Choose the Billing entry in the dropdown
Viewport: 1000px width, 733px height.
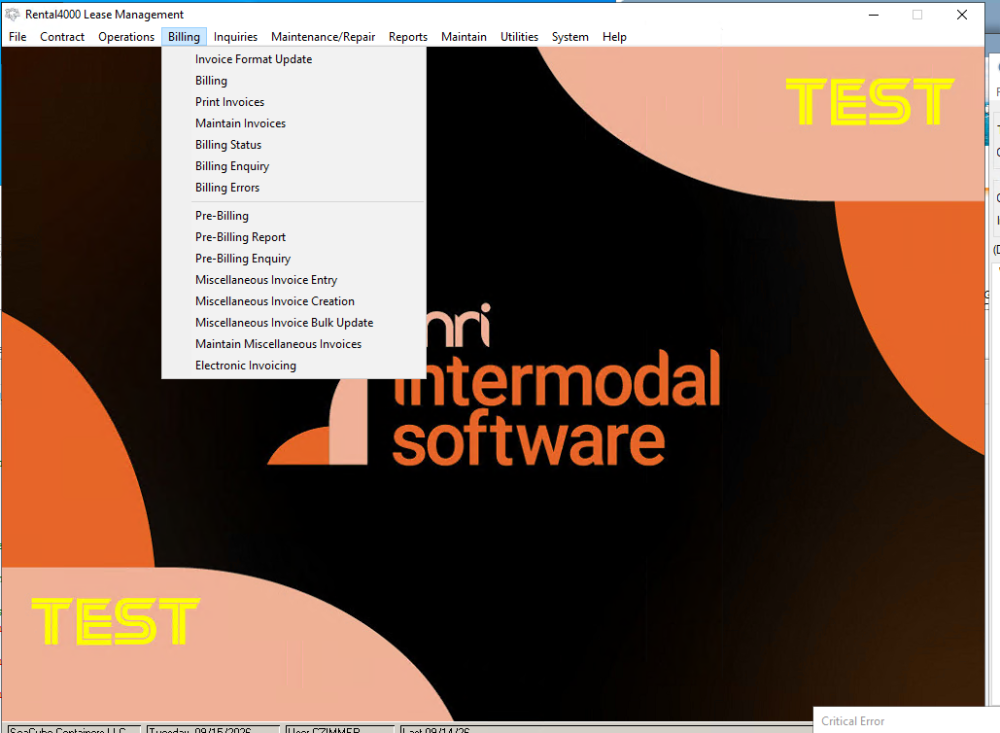294,81
